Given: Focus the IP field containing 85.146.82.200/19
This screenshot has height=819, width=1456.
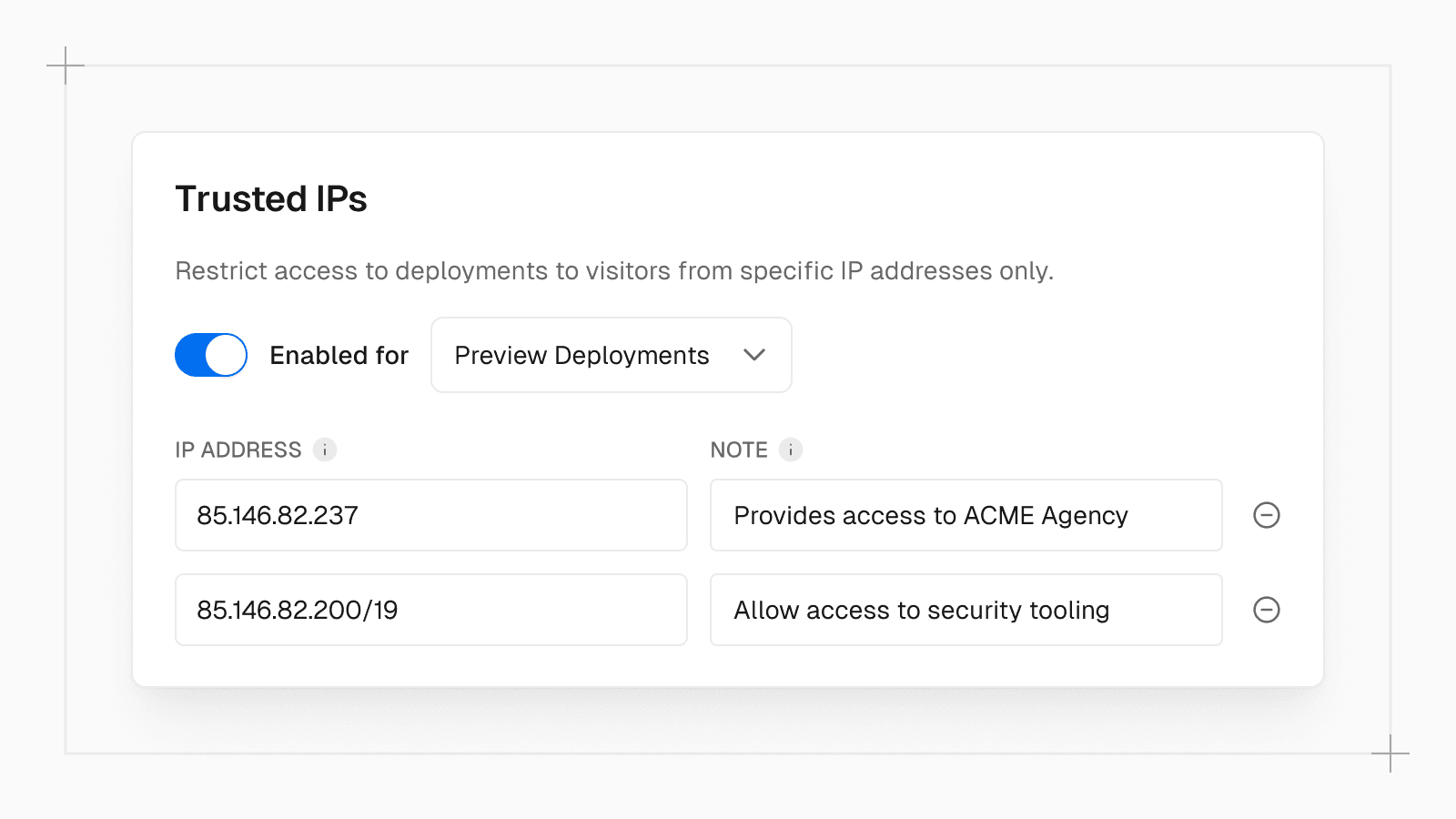Looking at the screenshot, I should pyautogui.click(x=430, y=610).
